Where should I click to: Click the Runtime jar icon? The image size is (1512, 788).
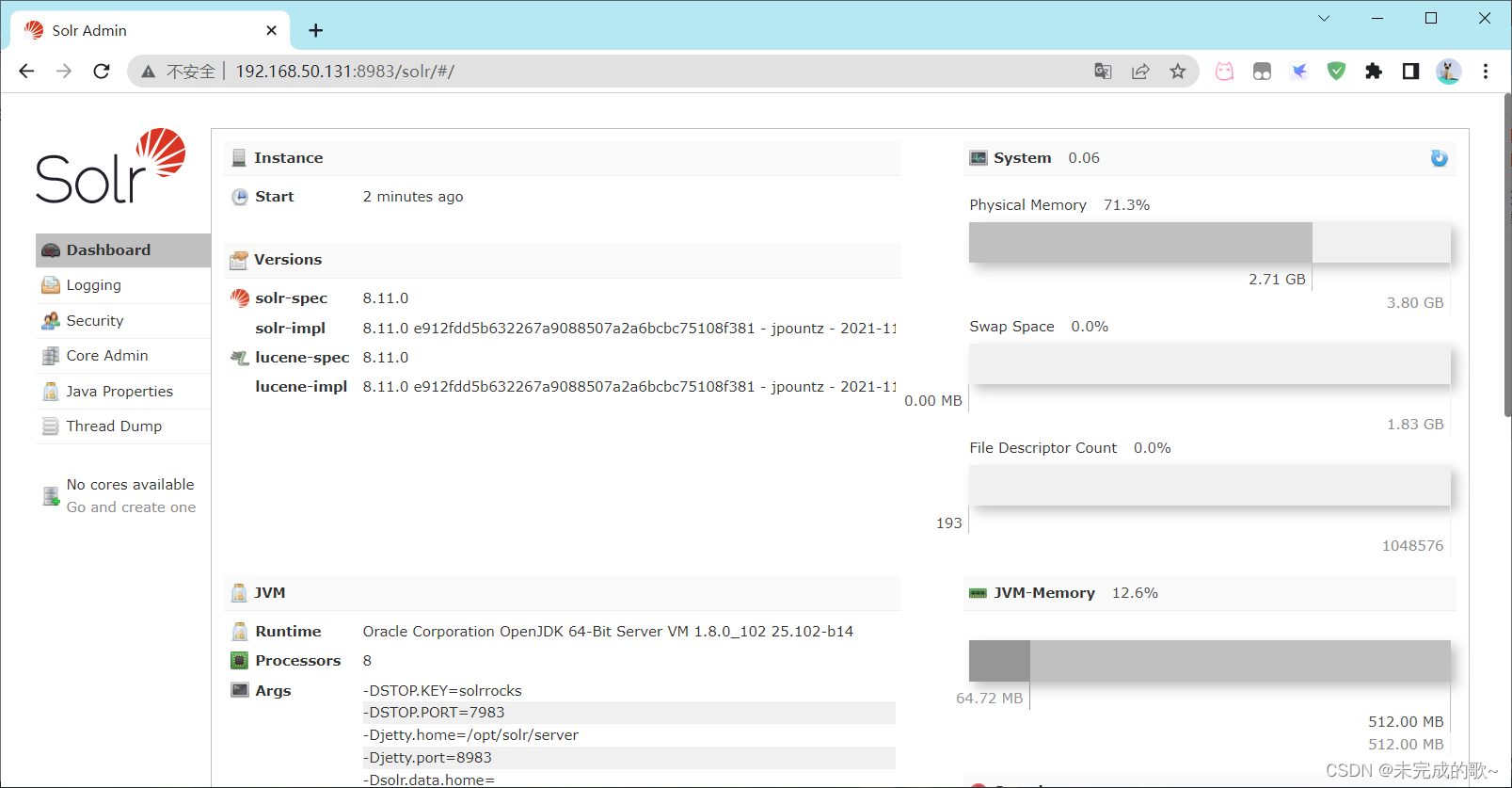click(240, 632)
